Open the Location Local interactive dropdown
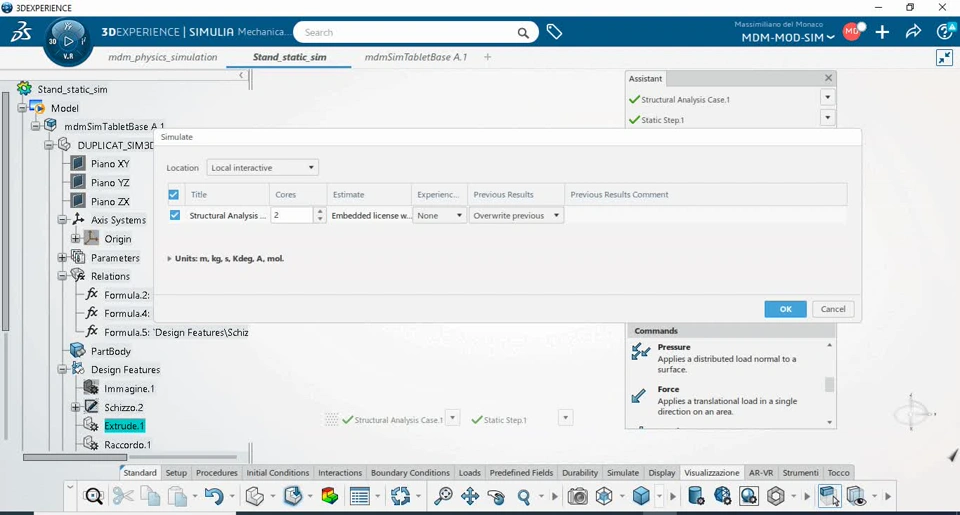The height and width of the screenshot is (515, 960). [x=262, y=168]
